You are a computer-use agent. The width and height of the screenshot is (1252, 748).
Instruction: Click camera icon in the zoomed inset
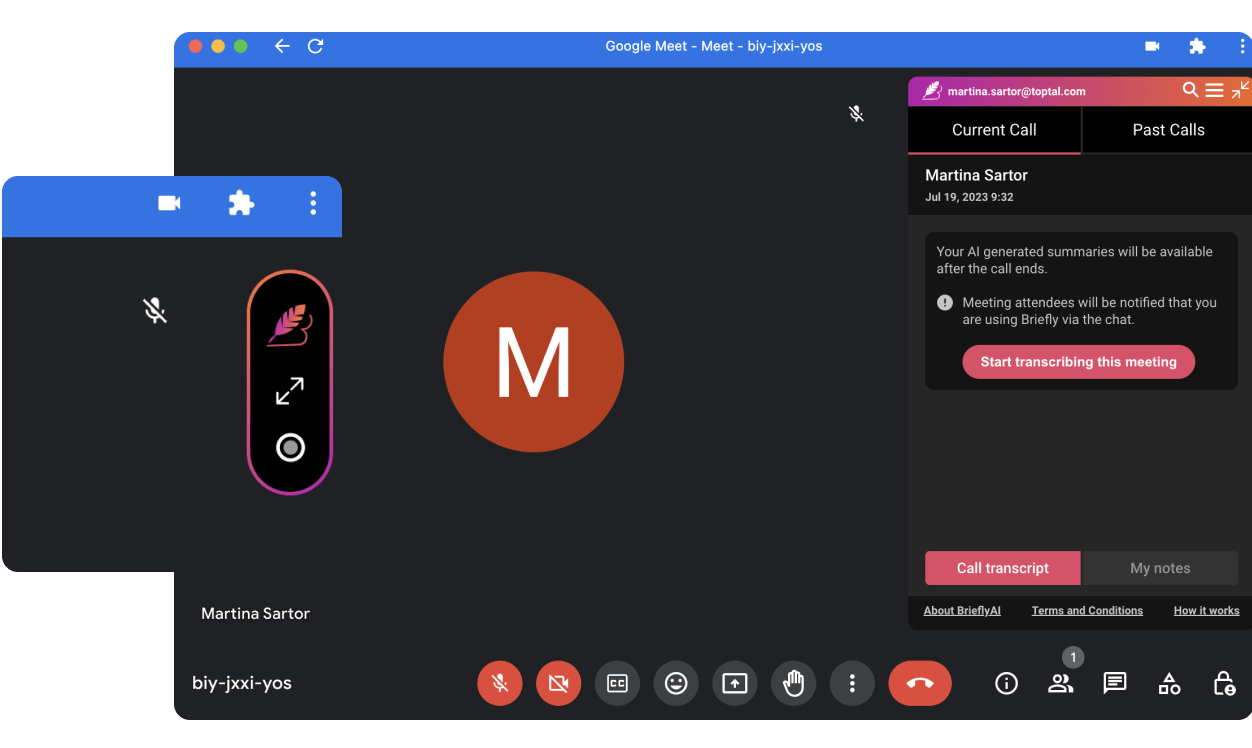pyautogui.click(x=169, y=203)
